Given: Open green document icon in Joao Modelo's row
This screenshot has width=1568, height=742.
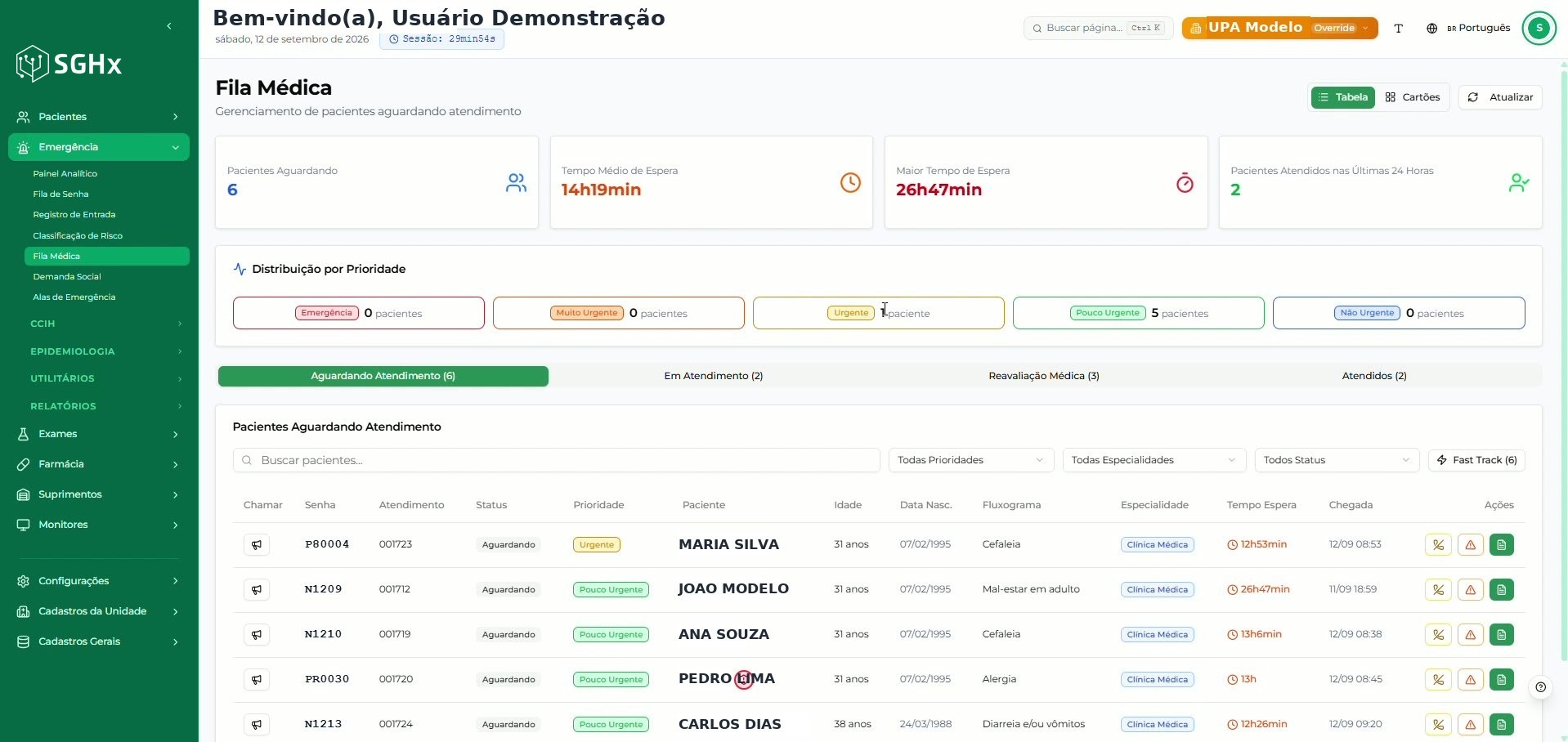Looking at the screenshot, I should (x=1502, y=590).
